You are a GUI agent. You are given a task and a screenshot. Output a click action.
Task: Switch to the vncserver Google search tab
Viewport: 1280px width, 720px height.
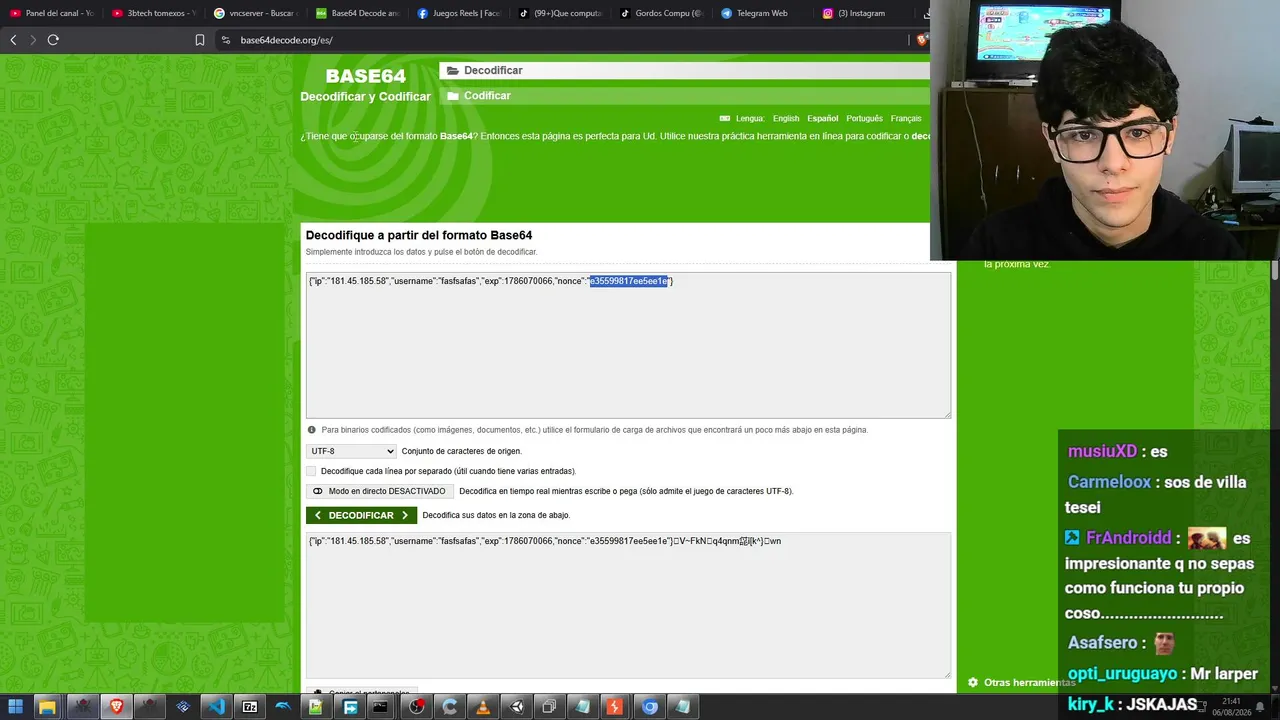click(255, 13)
